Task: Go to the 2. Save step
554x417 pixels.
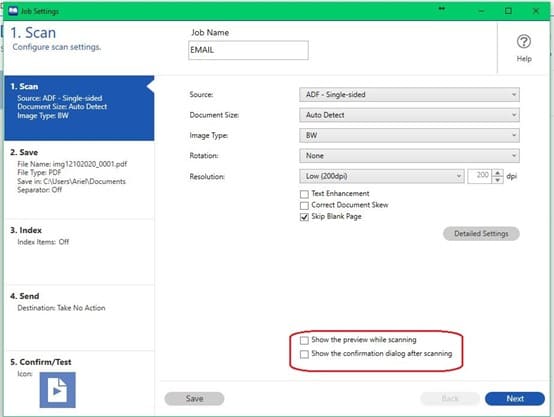Action: coord(79,180)
